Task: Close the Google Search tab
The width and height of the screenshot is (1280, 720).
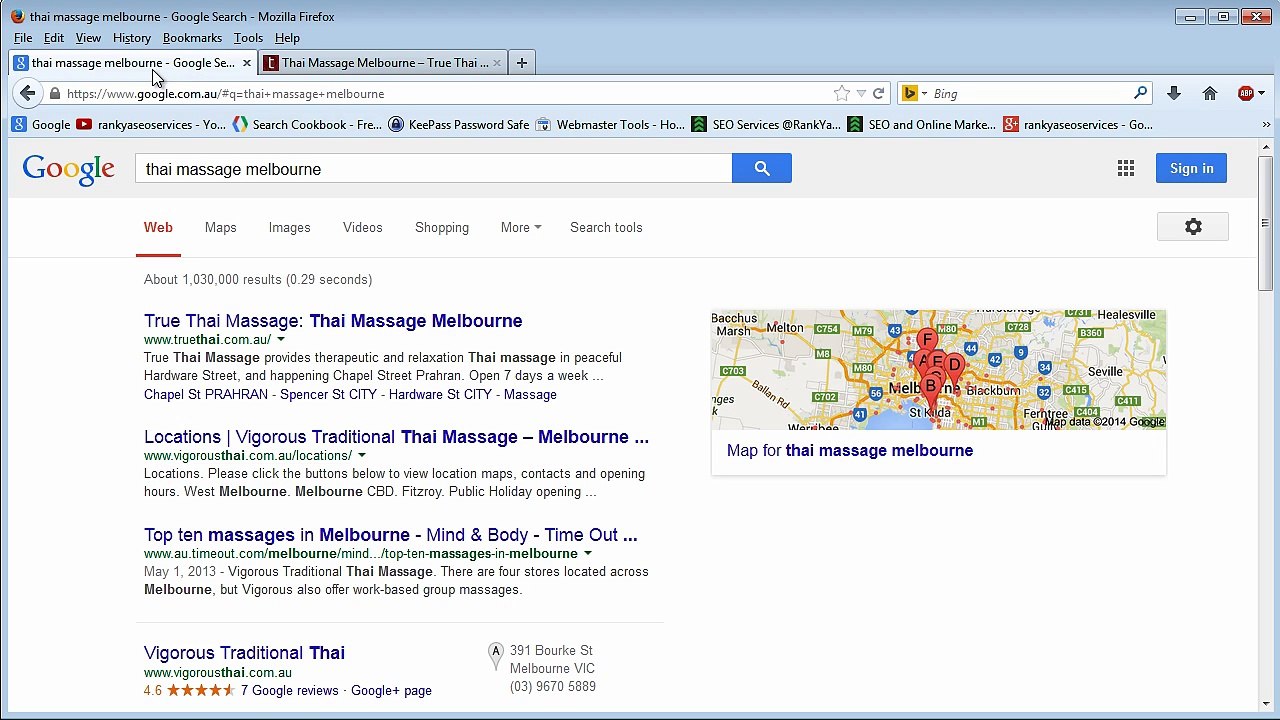Action: point(246,63)
